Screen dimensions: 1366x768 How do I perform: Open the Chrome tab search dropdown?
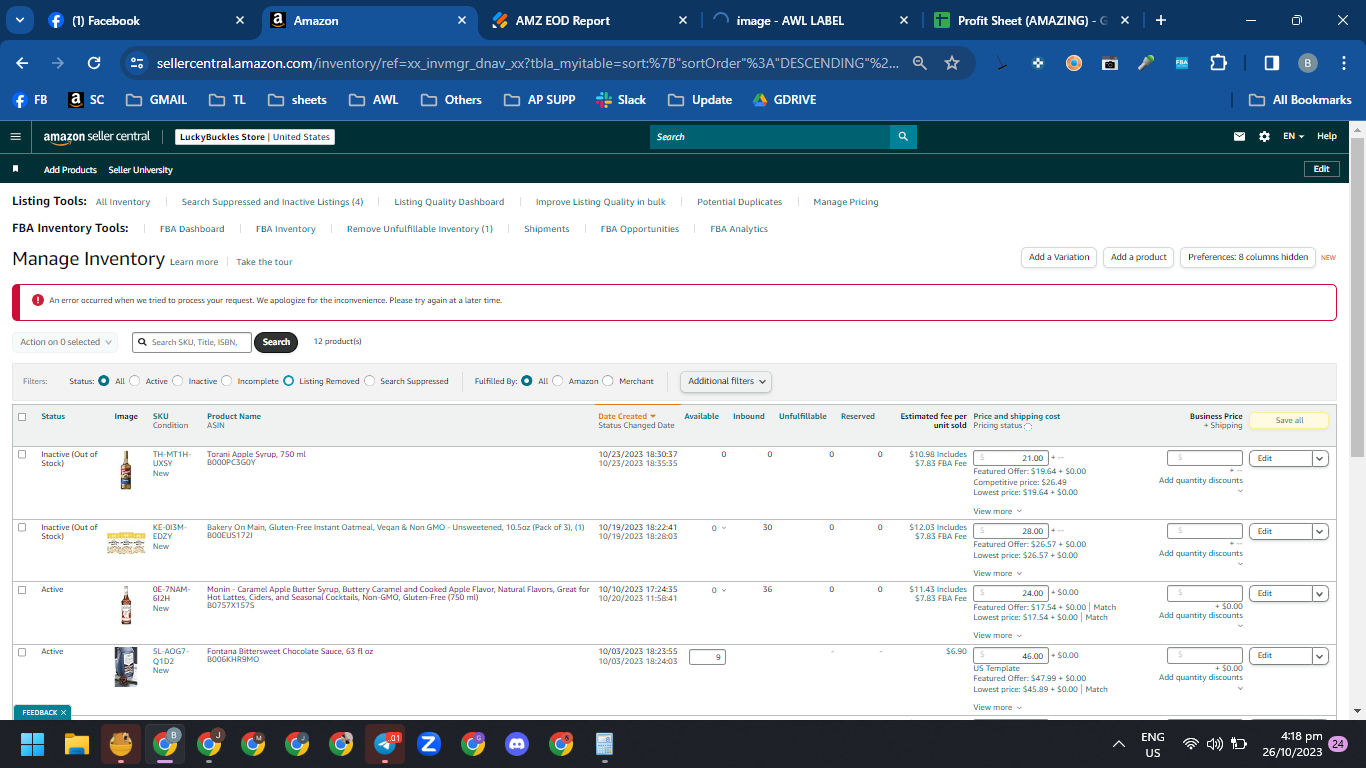pyautogui.click(x=20, y=20)
